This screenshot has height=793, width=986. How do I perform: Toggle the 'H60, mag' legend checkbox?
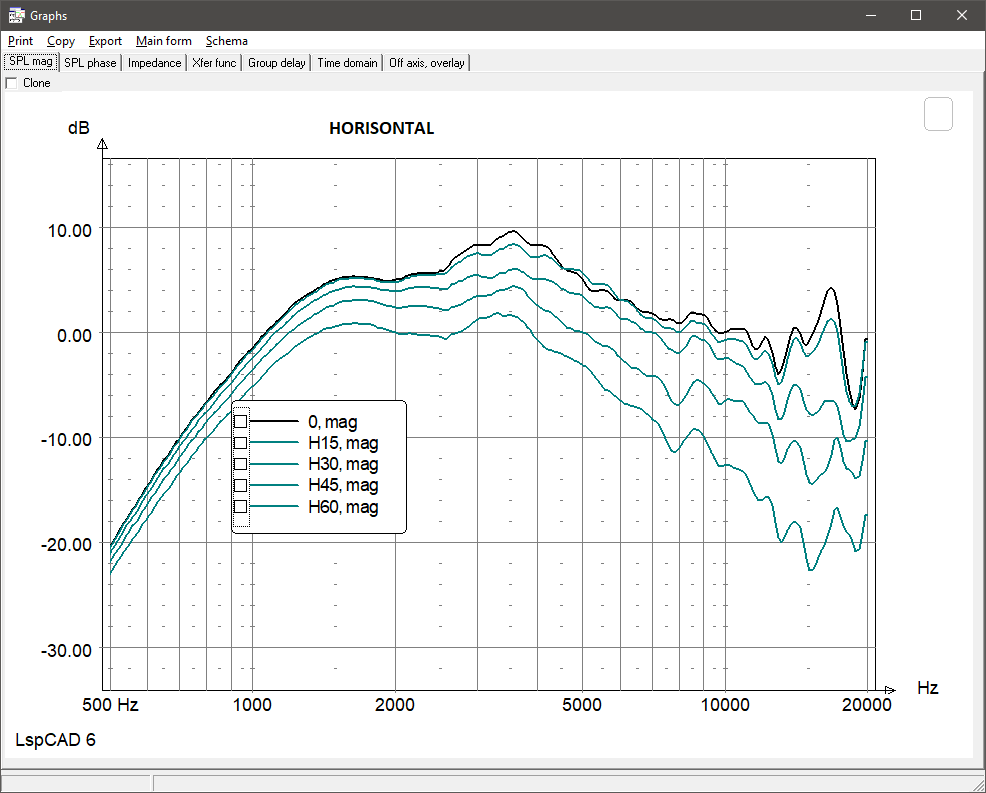pos(240,507)
